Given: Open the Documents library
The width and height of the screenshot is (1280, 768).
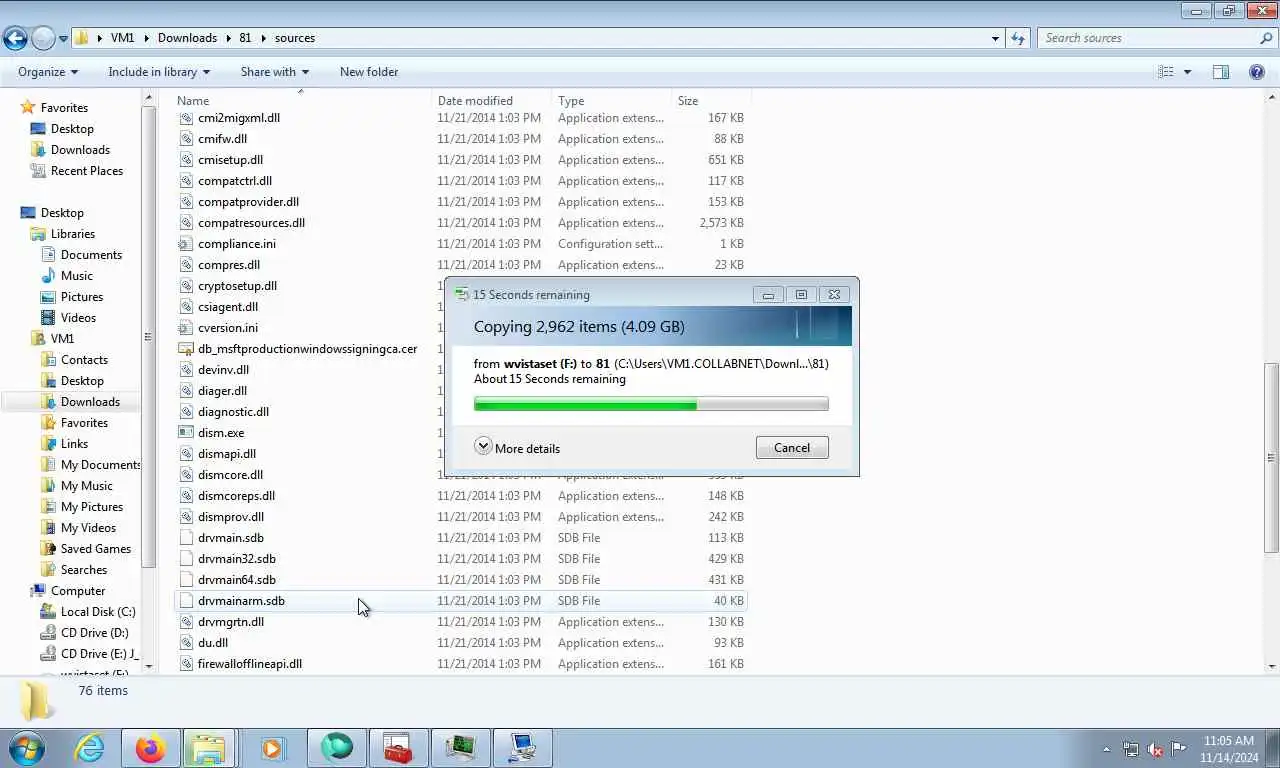Looking at the screenshot, I should (x=91, y=255).
